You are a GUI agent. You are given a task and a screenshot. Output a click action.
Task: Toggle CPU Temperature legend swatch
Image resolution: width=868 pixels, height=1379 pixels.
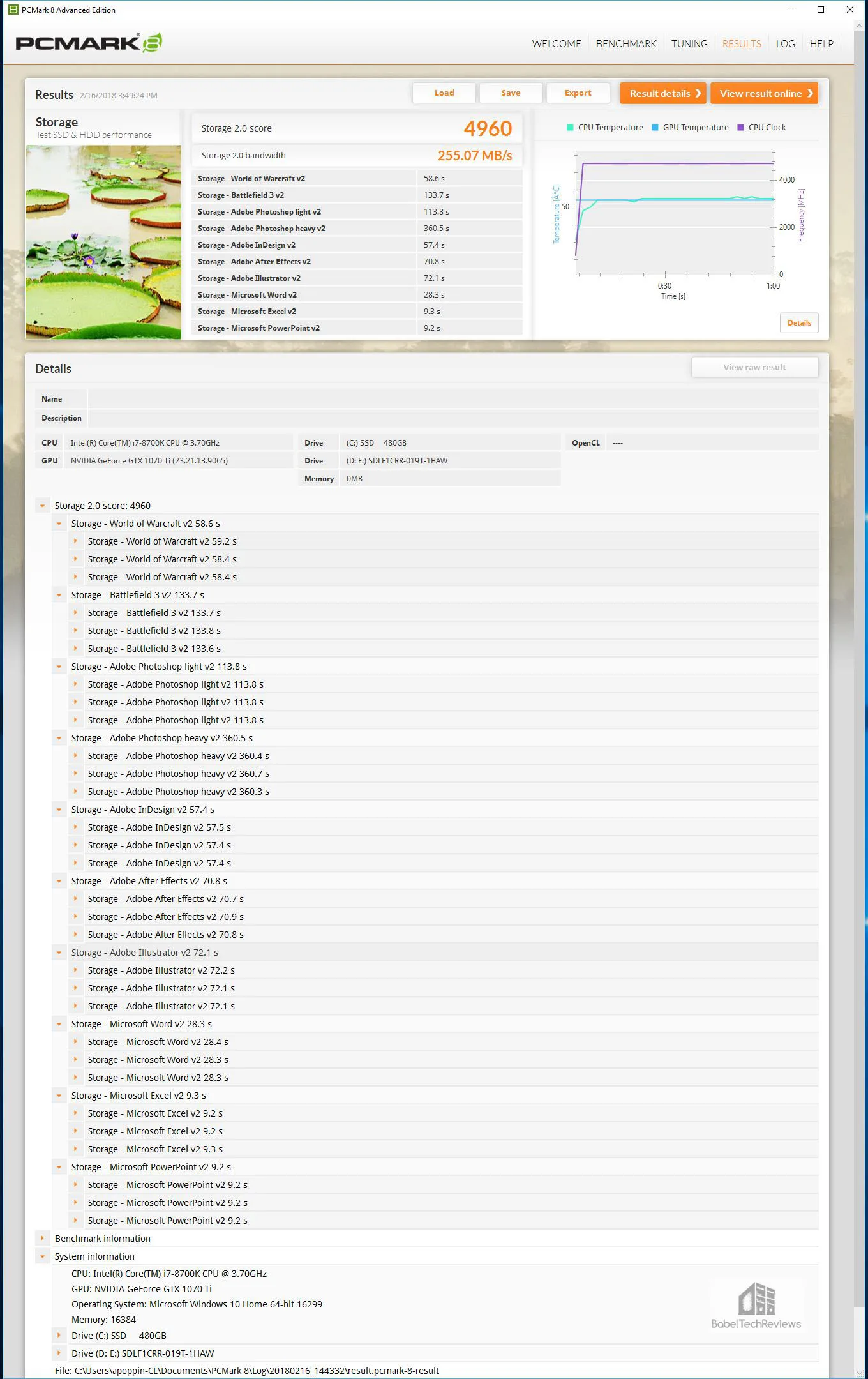tap(570, 127)
